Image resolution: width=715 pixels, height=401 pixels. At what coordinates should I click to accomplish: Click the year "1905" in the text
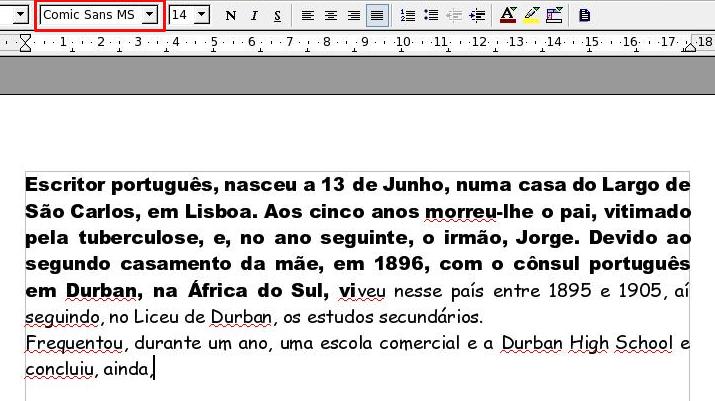pos(640,290)
